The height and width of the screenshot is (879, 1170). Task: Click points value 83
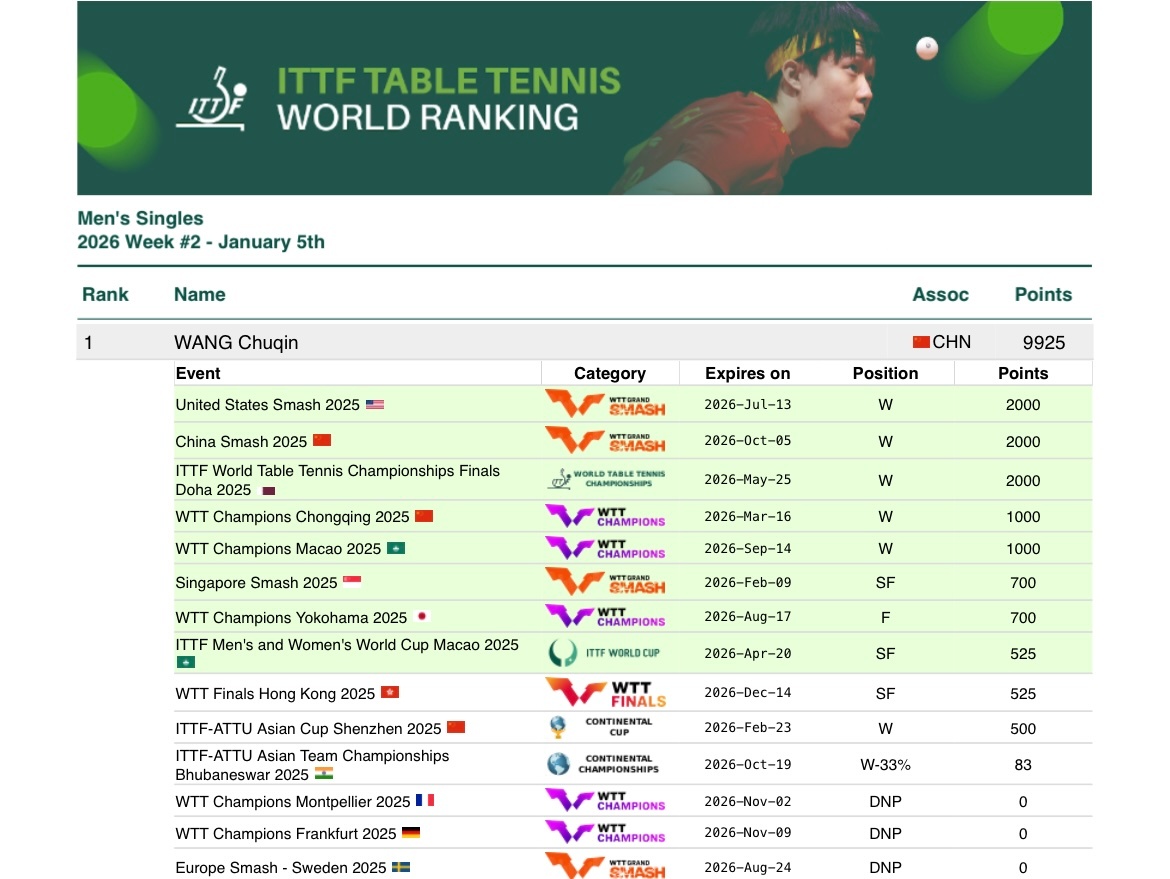[x=1023, y=765]
